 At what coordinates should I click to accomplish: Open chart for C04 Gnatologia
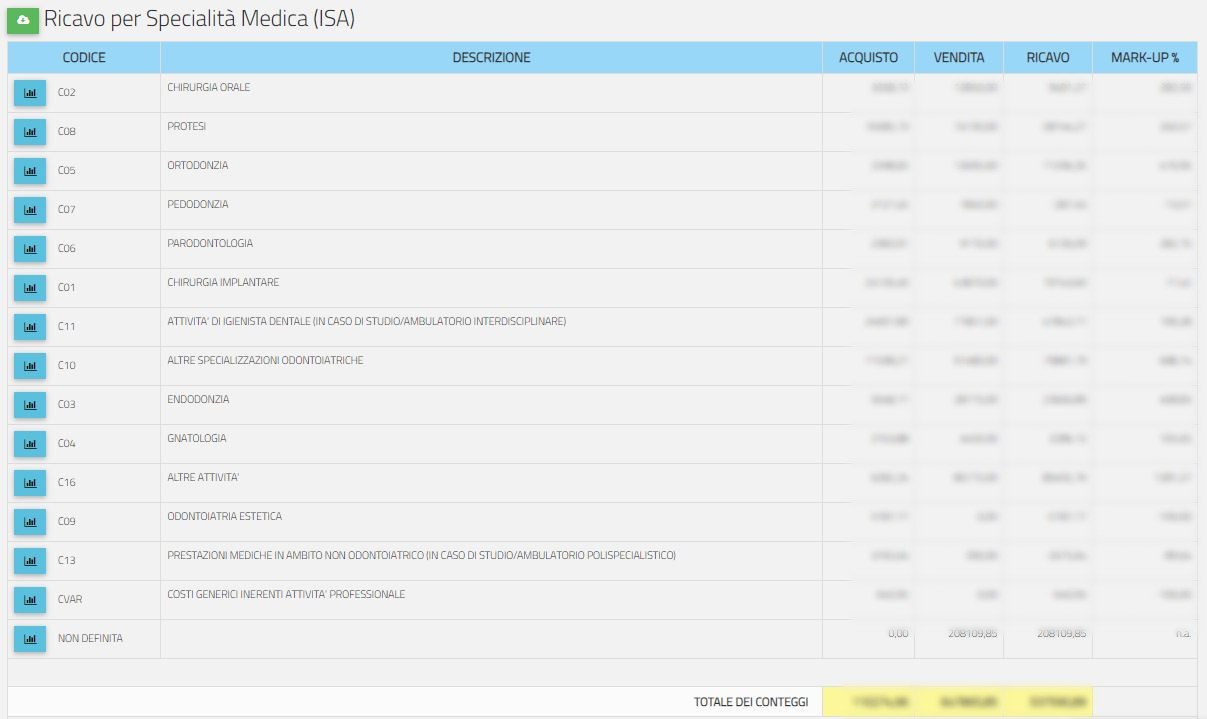(x=30, y=444)
